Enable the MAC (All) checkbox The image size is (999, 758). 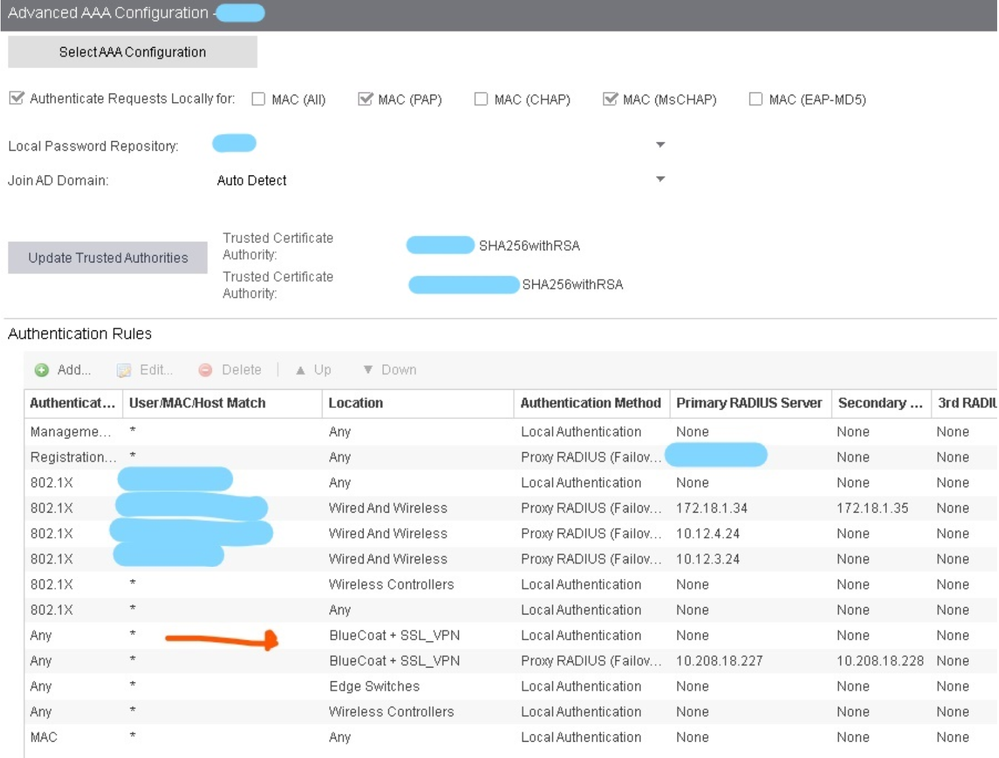coord(259,100)
